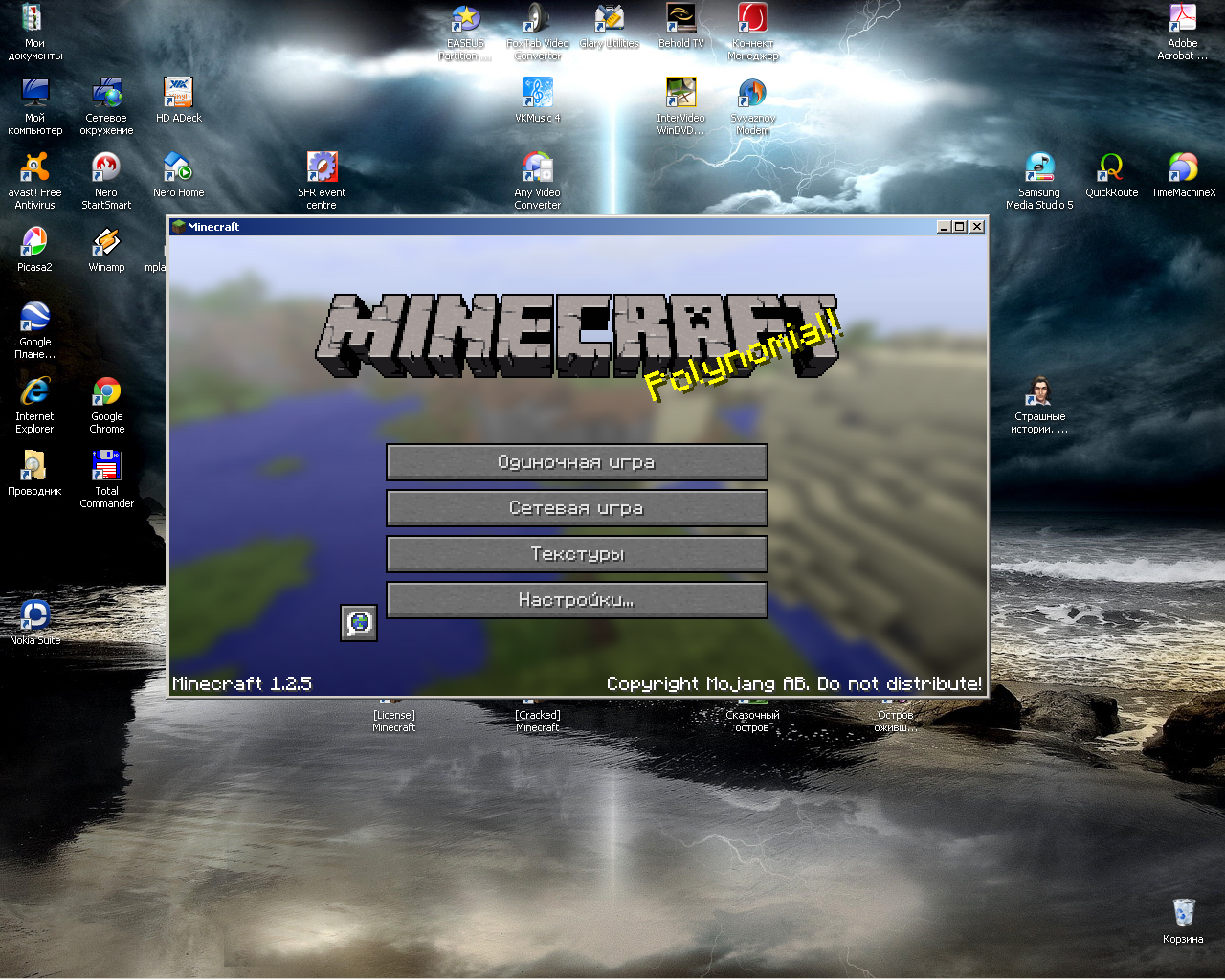Select Nokia Suite desktop icon
This screenshot has height=980, width=1225.
pyautogui.click(x=34, y=623)
